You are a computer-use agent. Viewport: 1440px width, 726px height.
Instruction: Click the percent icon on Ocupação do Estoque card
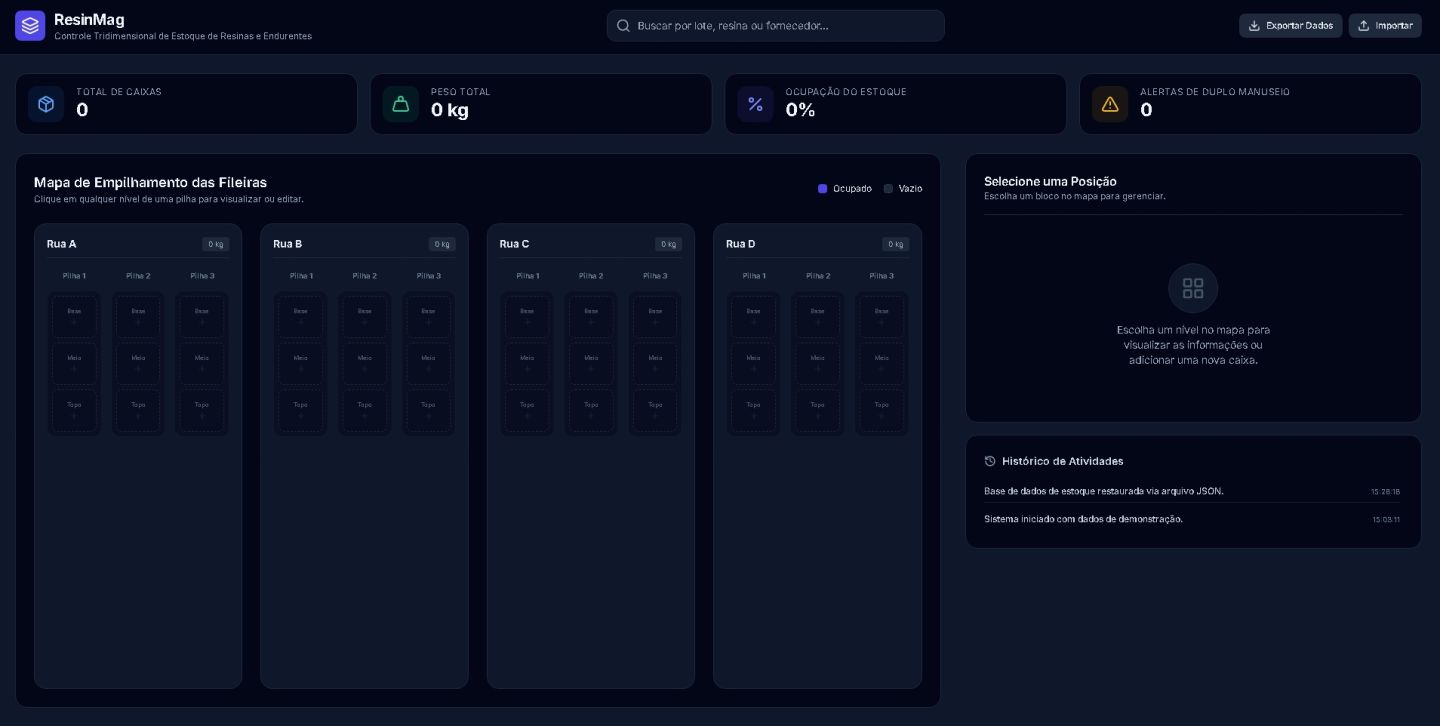point(755,104)
